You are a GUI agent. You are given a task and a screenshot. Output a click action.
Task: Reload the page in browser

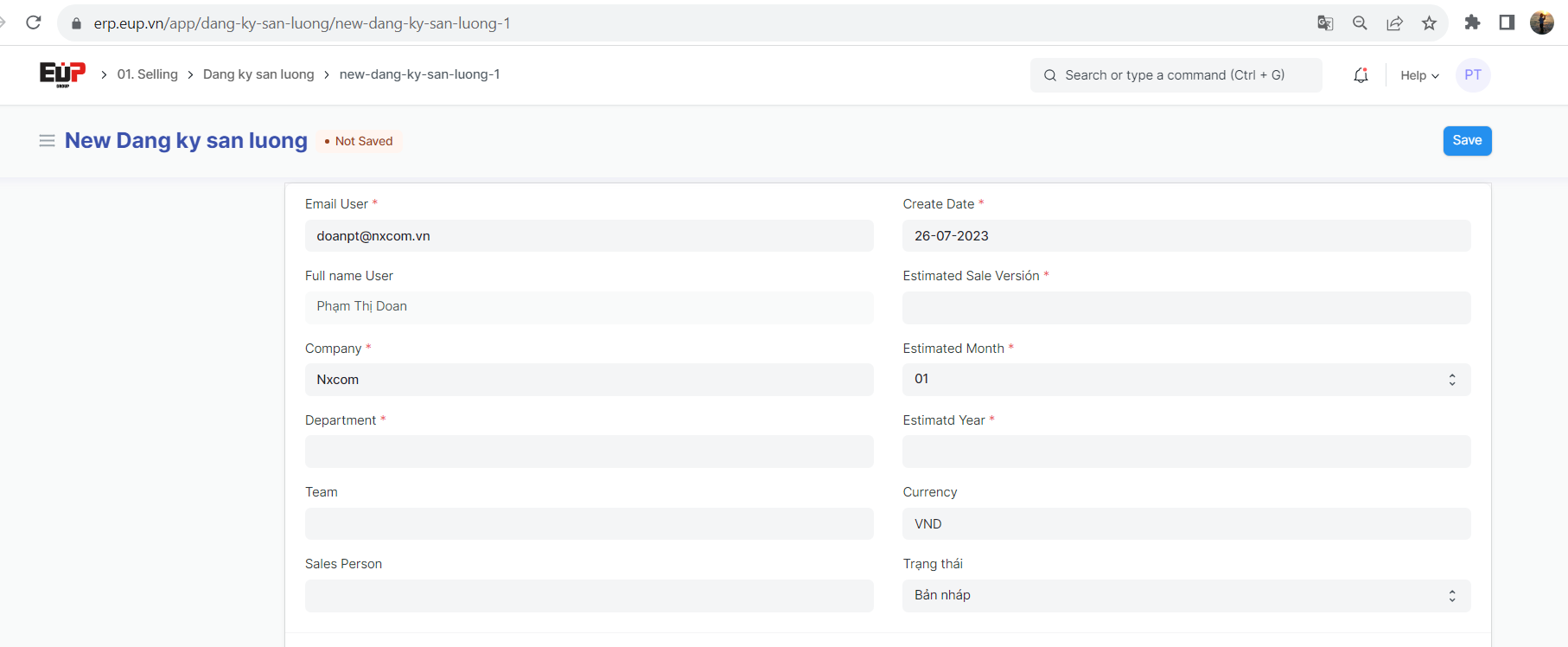pos(34,22)
